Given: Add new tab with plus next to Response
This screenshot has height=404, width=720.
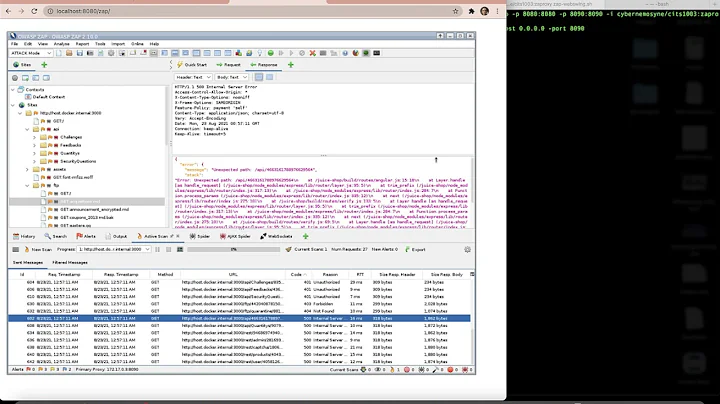Looking at the screenshot, I should click(x=291, y=65).
